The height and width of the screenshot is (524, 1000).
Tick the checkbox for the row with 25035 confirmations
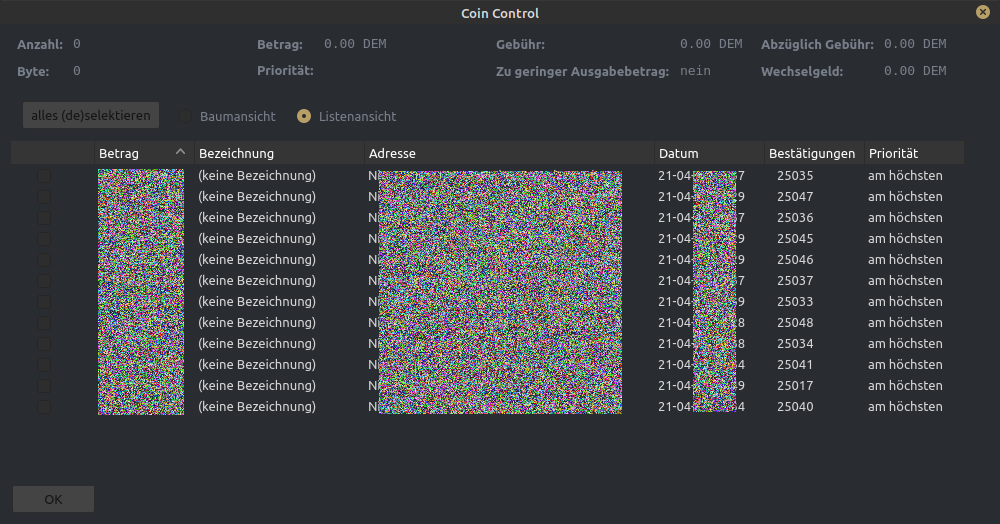pyautogui.click(x=44, y=176)
